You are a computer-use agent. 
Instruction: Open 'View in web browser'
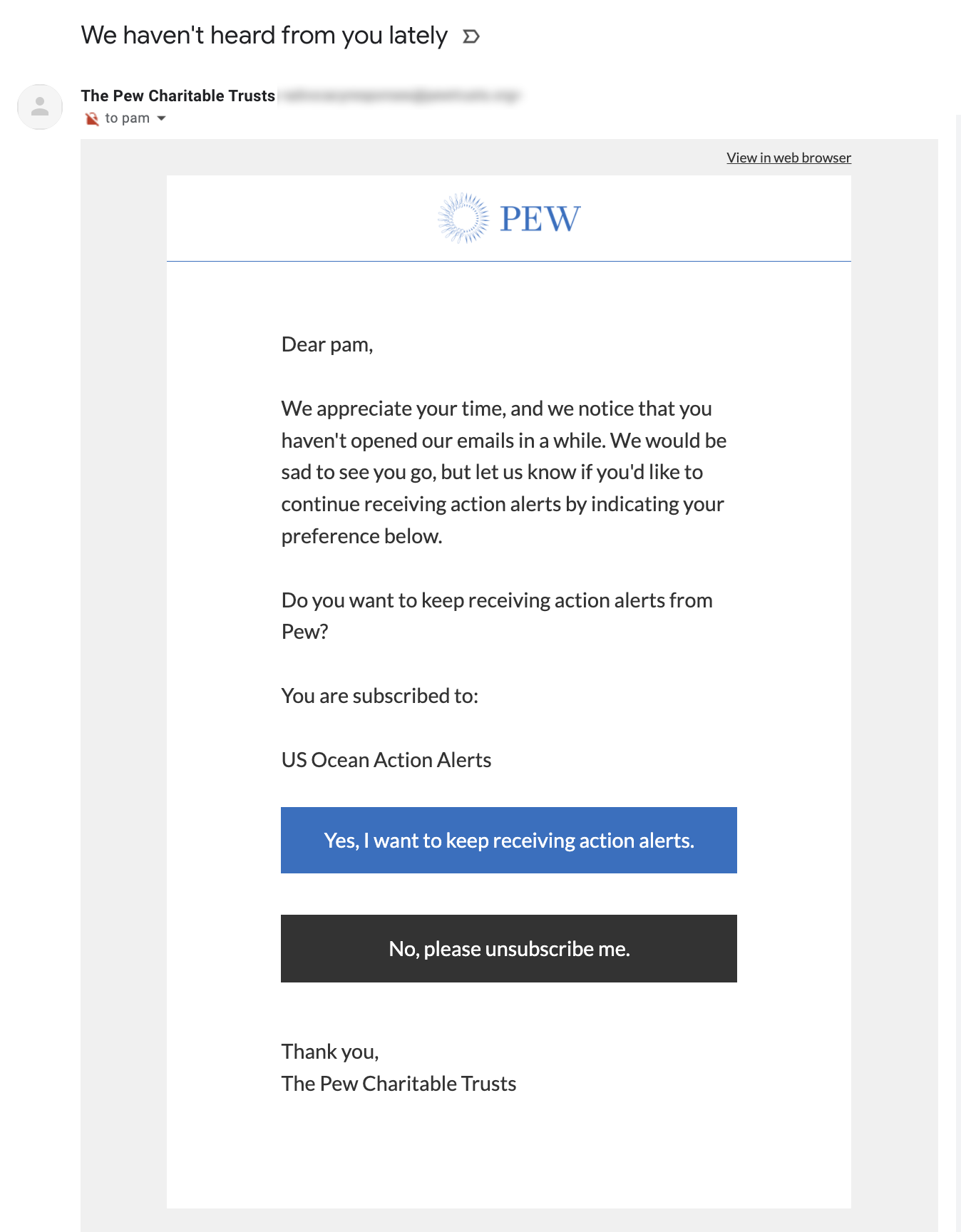point(788,157)
